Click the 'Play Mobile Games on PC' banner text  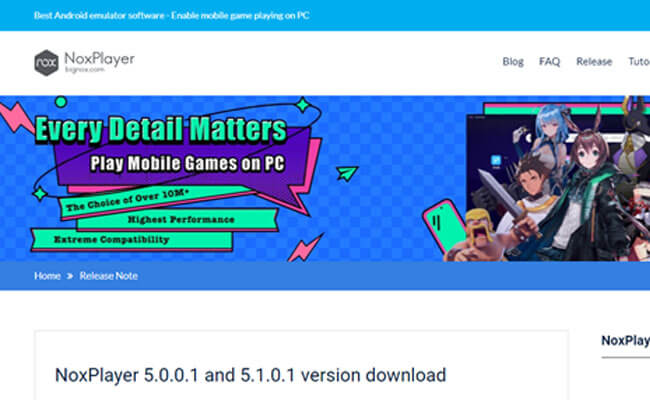tap(187, 163)
